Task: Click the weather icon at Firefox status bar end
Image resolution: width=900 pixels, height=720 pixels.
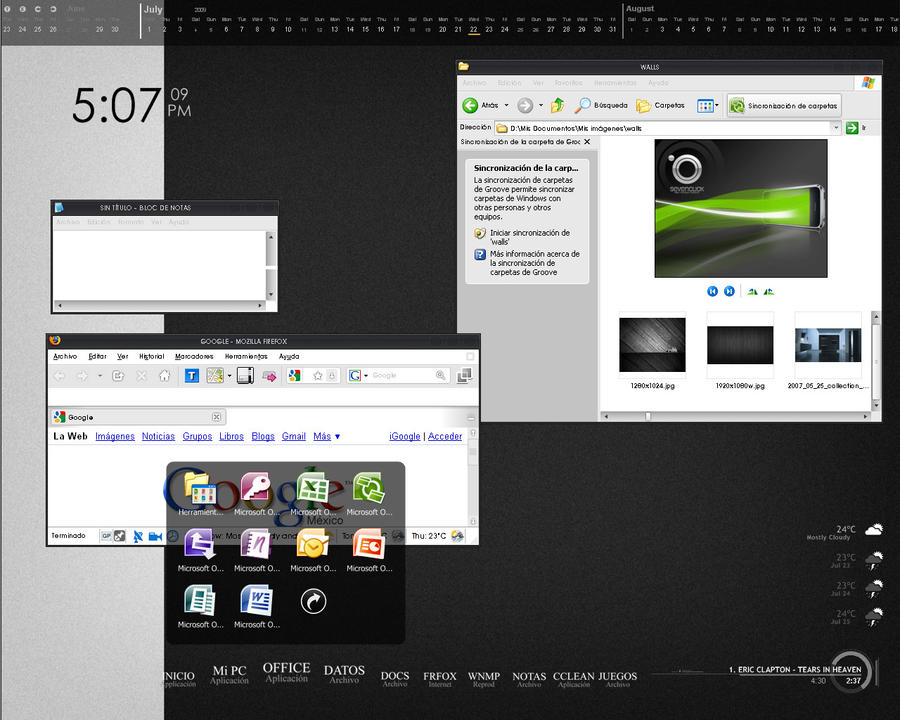Action: click(x=457, y=536)
